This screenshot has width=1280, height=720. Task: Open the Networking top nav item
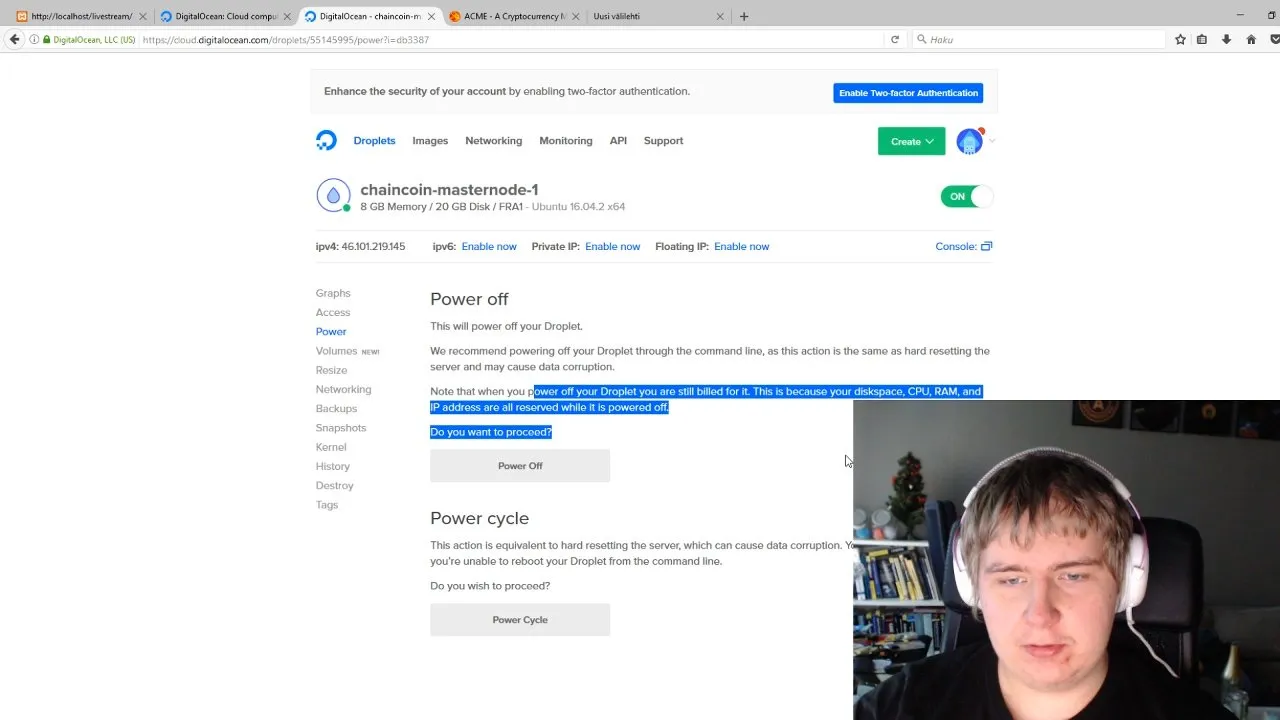pos(493,141)
